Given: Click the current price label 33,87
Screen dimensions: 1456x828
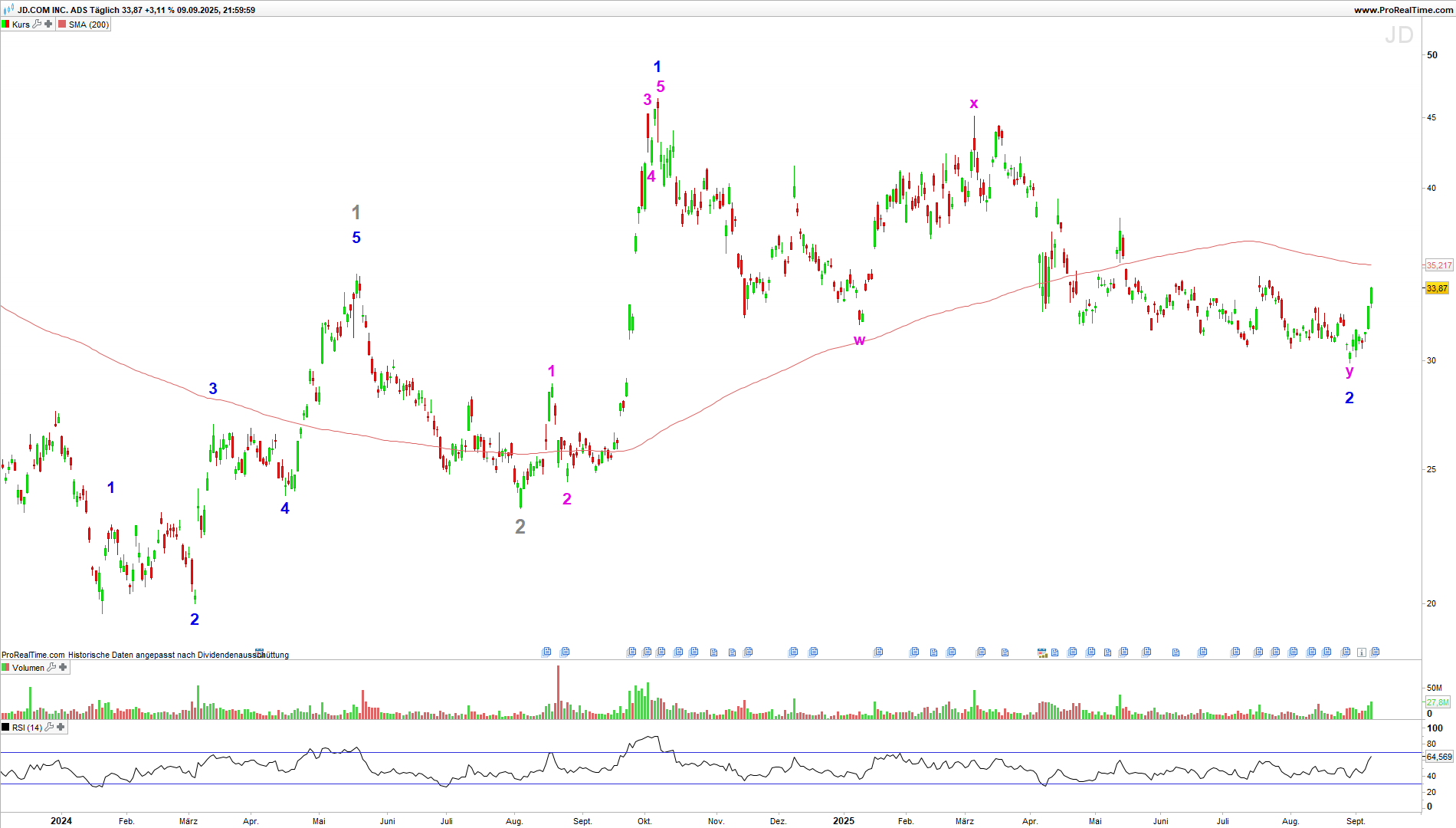Looking at the screenshot, I should click(x=1437, y=288).
